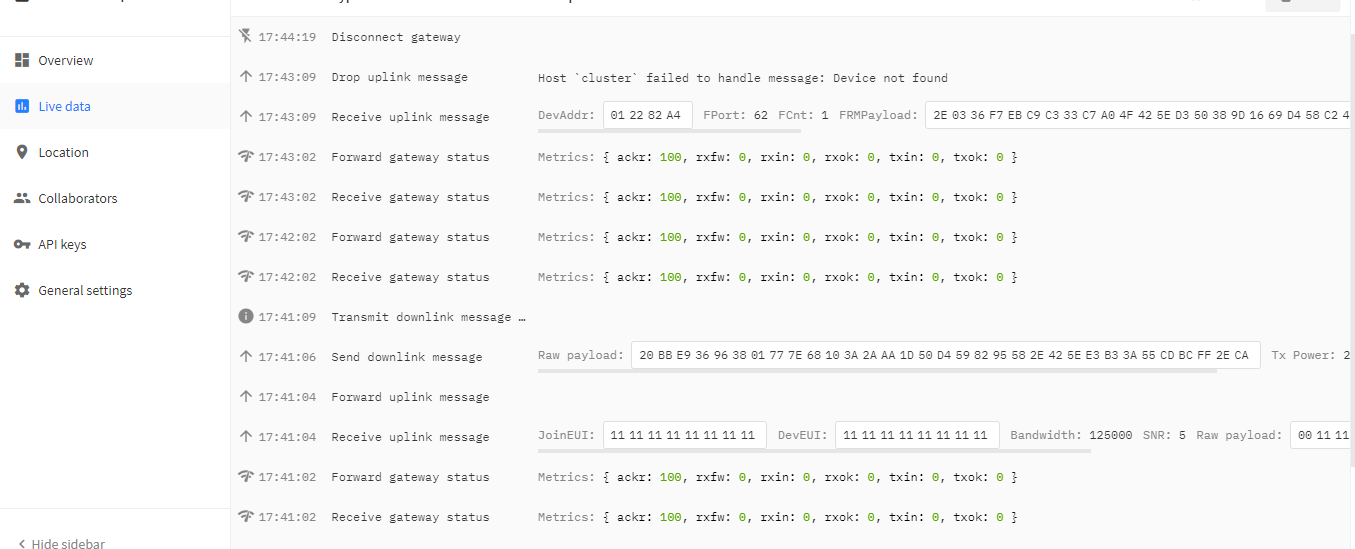
Task: Click the Collaborators people icon
Action: (22, 198)
